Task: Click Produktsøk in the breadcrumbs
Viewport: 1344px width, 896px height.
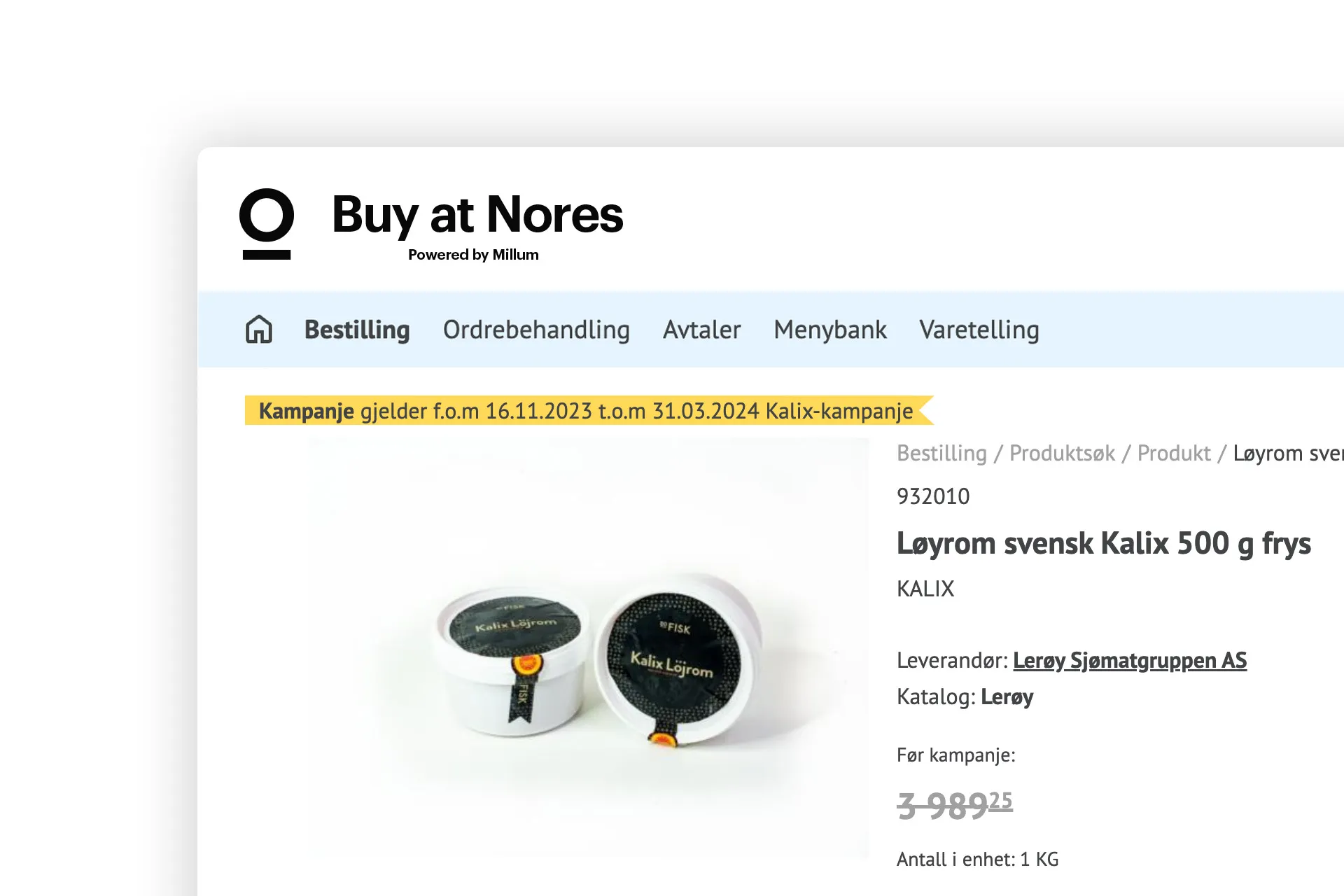Action: pos(1061,453)
